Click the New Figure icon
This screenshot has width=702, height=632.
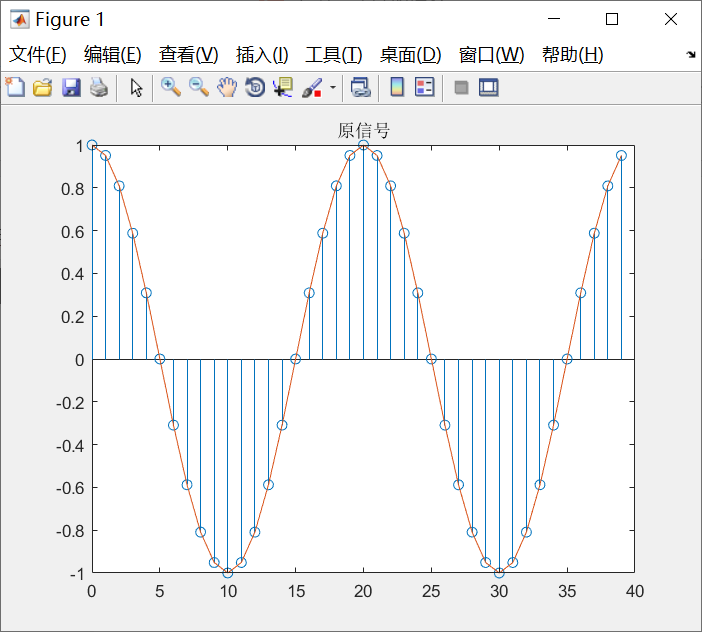pos(15,87)
